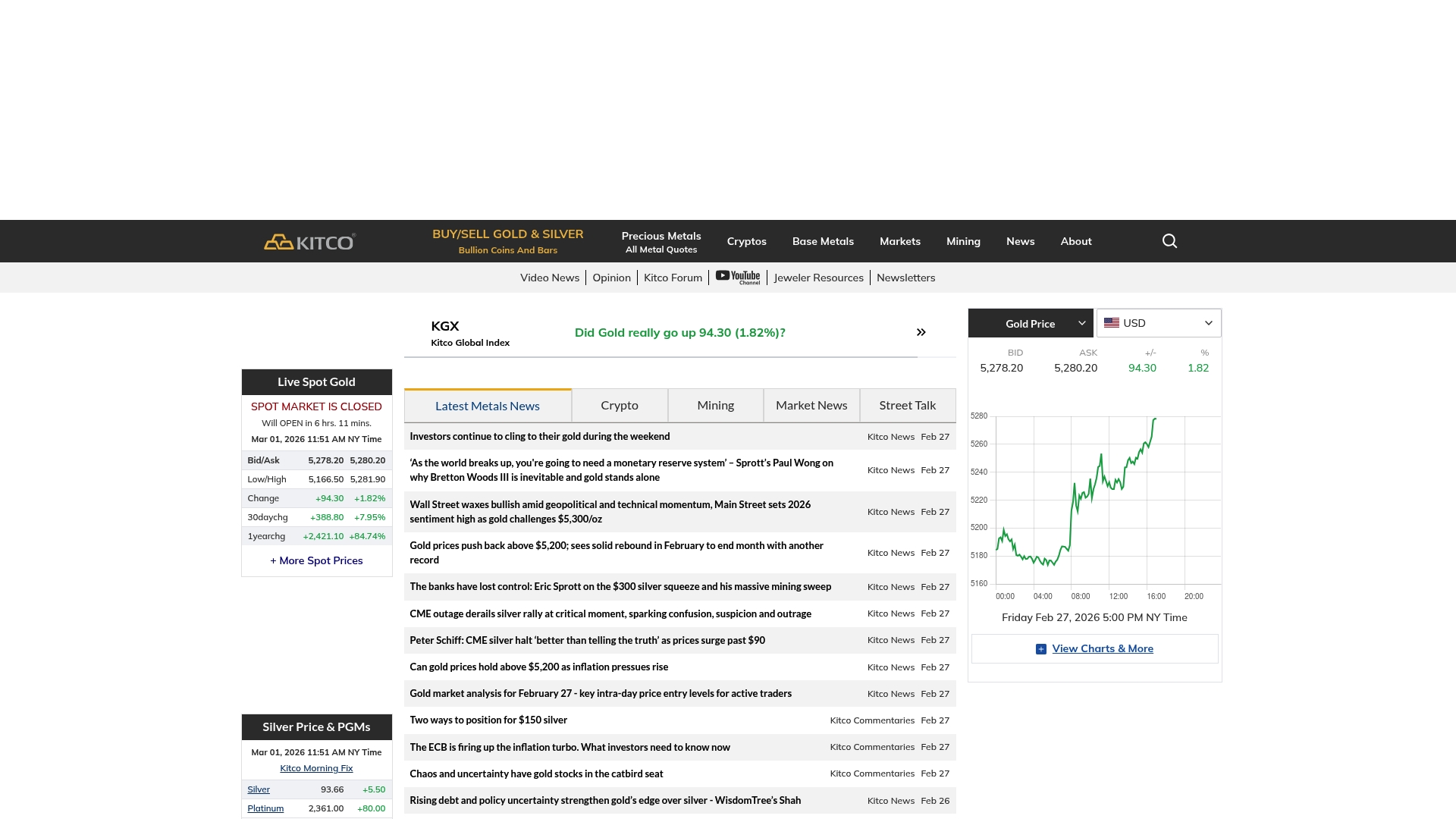
Task: Click Newsletters in the secondary navigation
Action: [x=905, y=278]
